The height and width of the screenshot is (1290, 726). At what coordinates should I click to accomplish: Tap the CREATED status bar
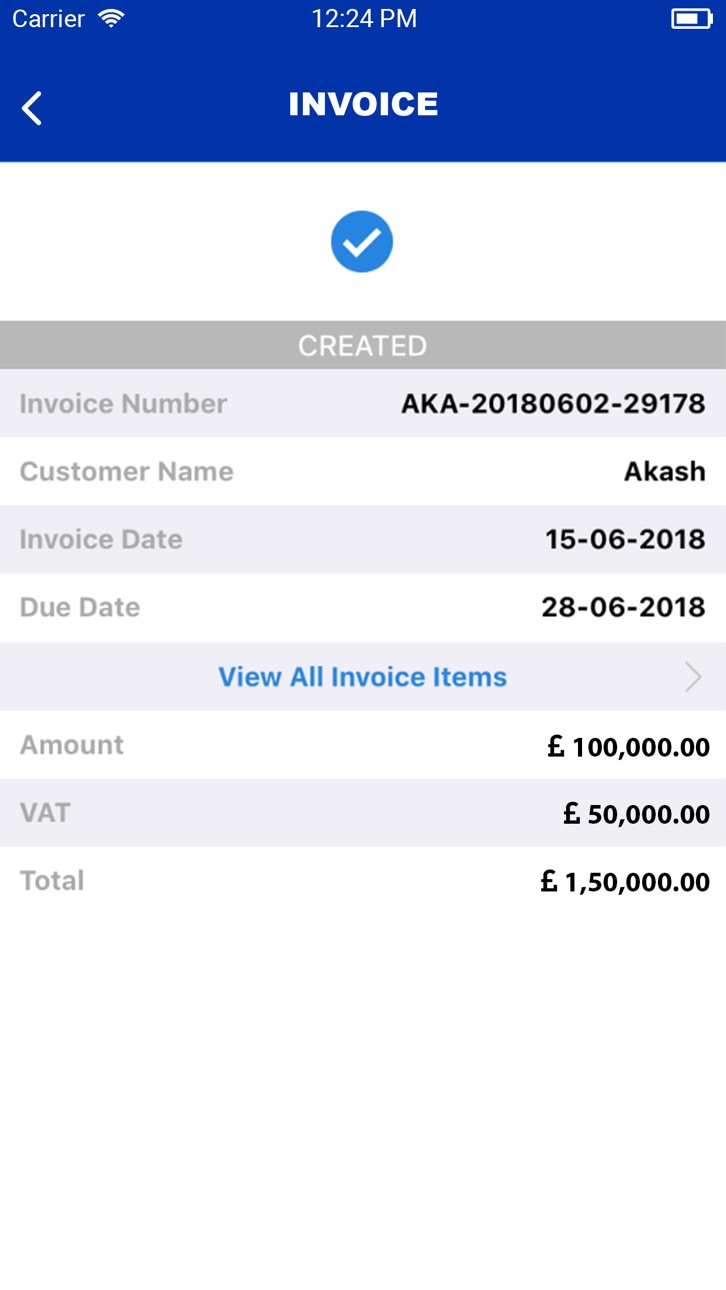pos(363,345)
